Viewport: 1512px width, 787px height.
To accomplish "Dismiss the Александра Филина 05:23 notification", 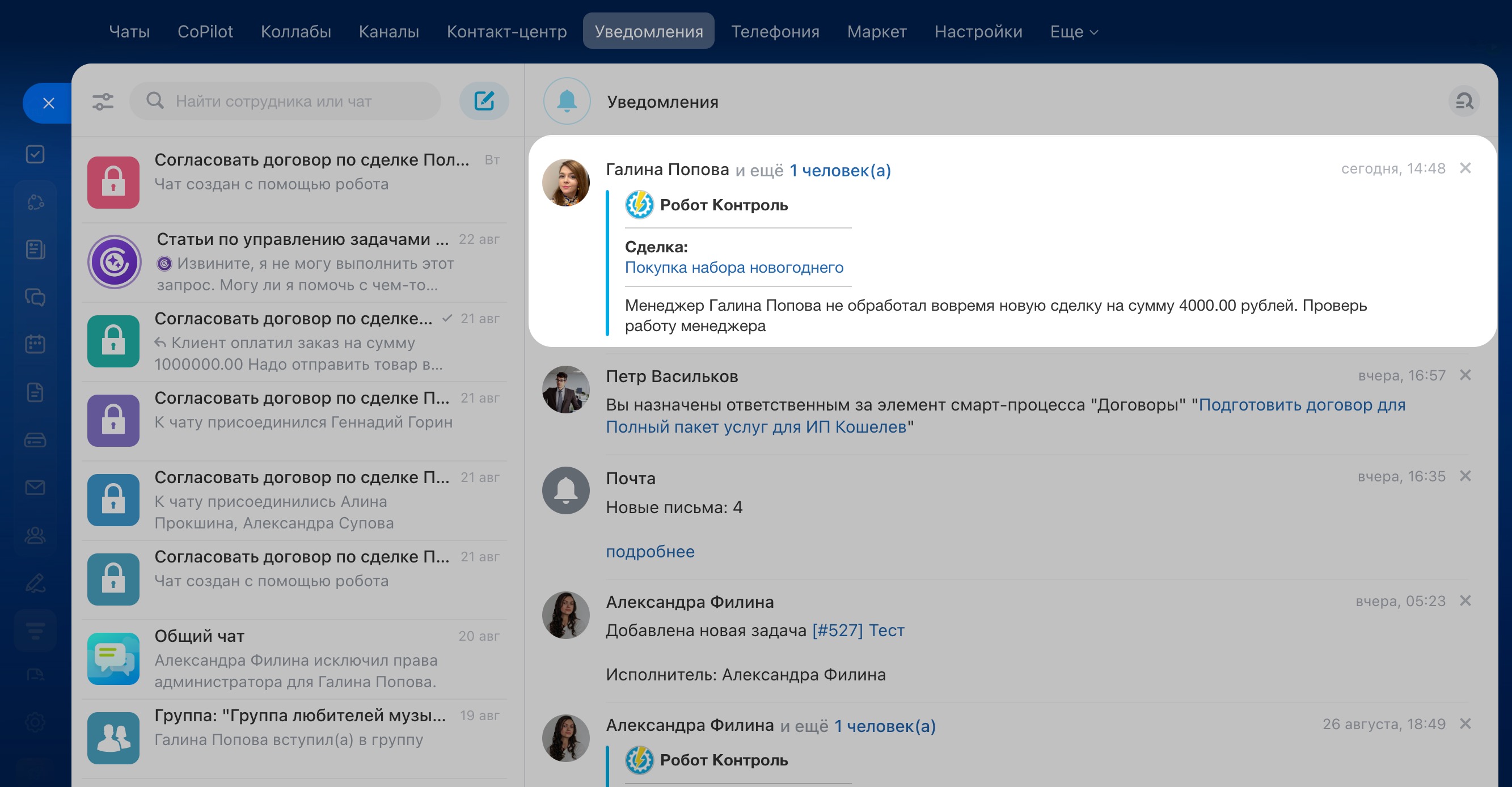I will point(1465,601).
